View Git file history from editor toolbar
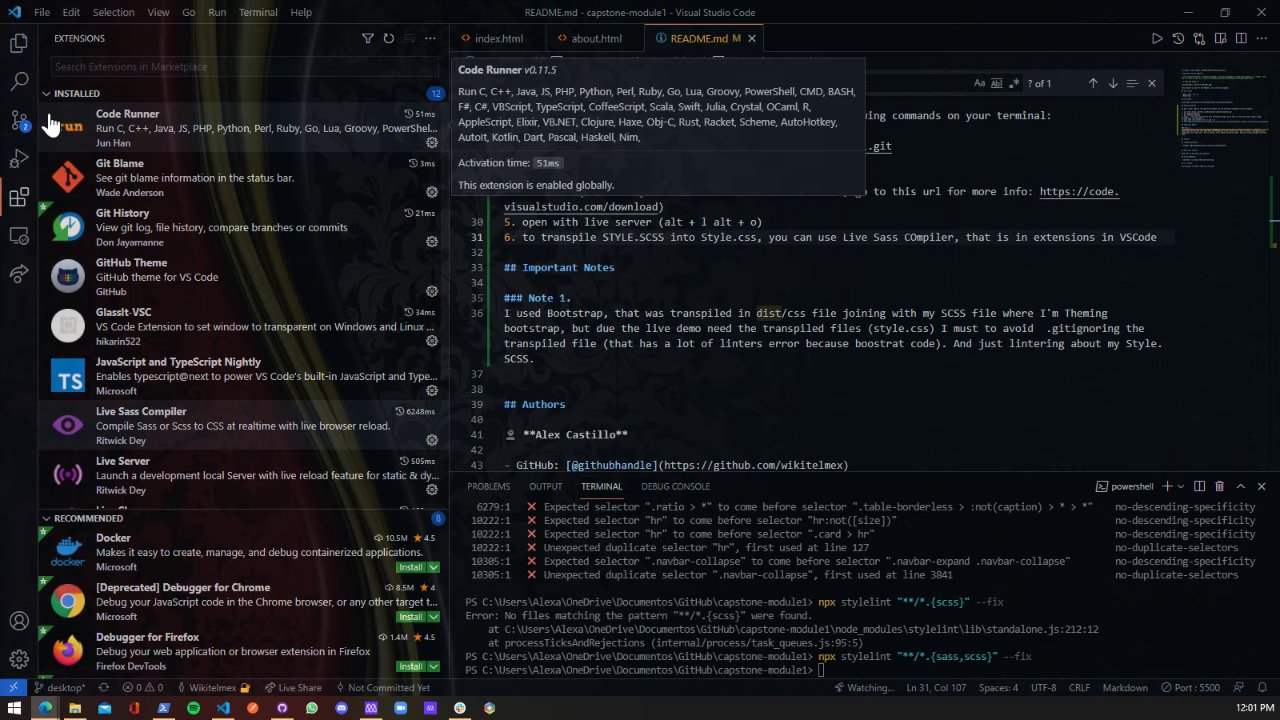Viewport: 1280px width, 720px height. point(1178,38)
